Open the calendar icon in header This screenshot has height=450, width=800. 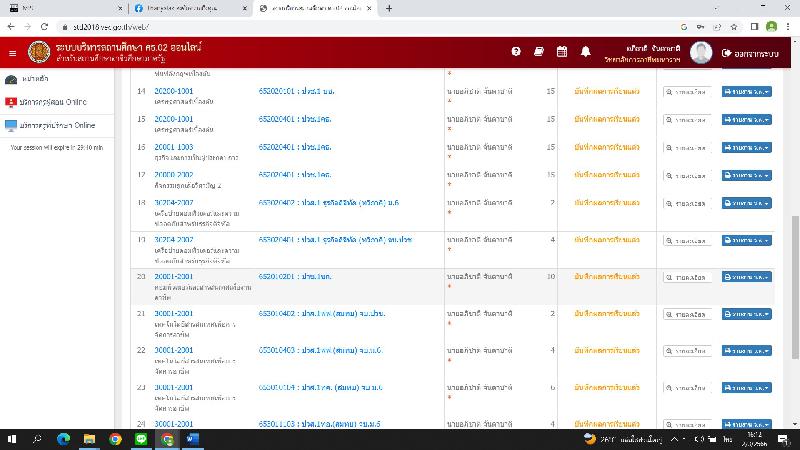pos(562,52)
